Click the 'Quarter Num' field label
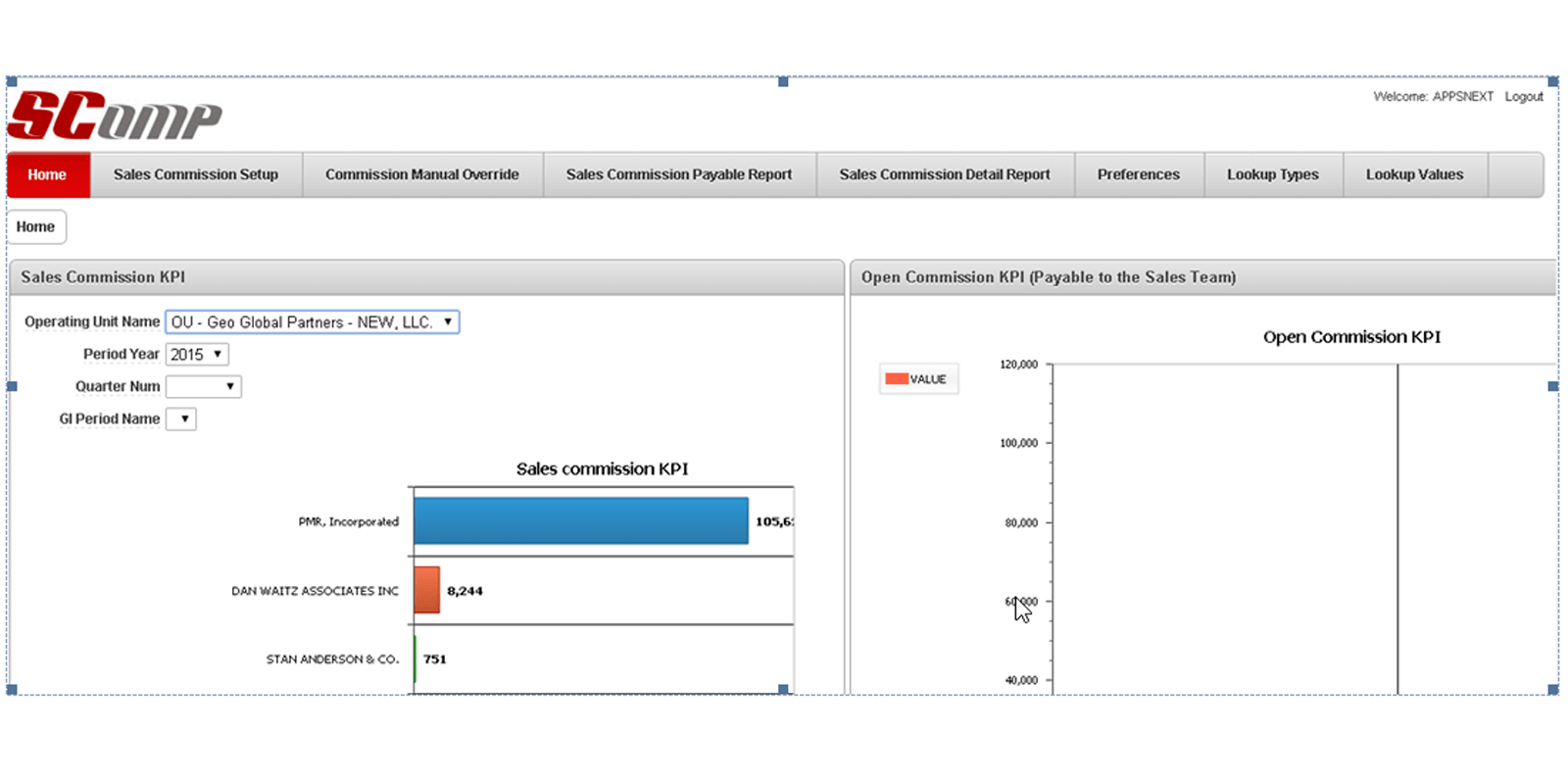Screen dimensions: 1568x784 pyautogui.click(x=118, y=386)
